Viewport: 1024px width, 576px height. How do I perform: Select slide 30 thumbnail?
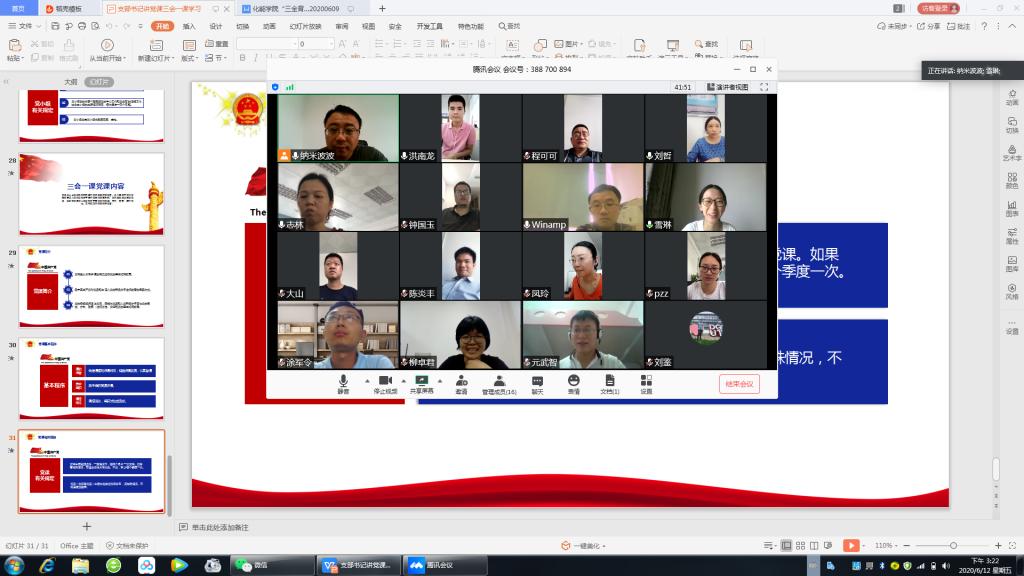(x=91, y=378)
